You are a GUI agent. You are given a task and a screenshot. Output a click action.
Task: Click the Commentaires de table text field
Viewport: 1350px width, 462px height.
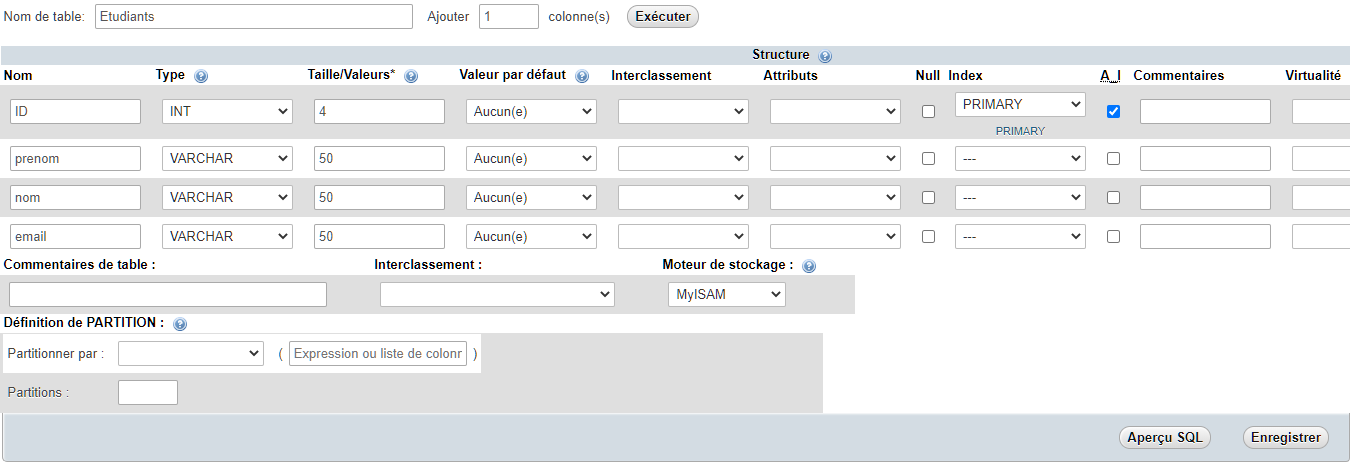(168, 295)
